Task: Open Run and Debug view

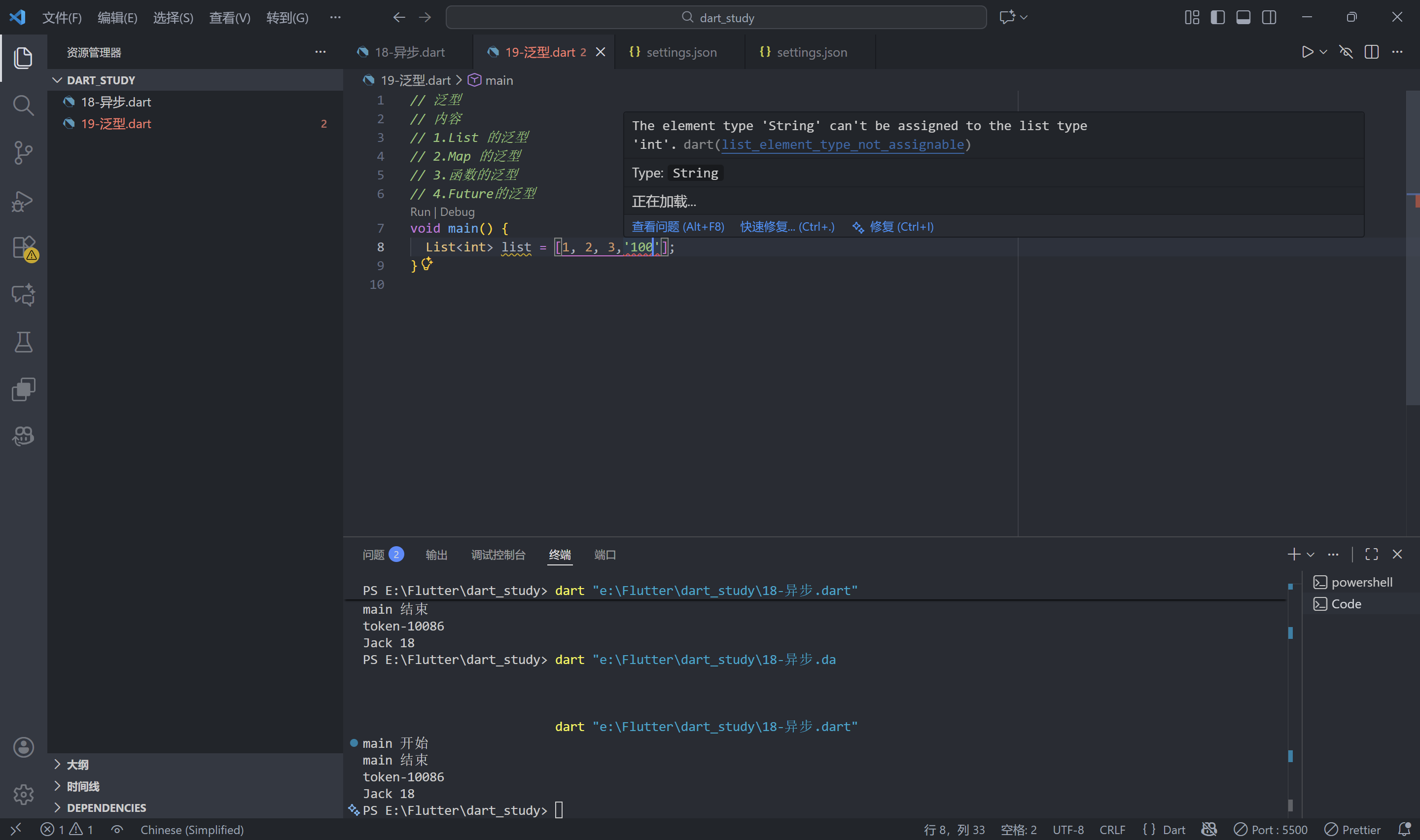Action: (x=23, y=201)
